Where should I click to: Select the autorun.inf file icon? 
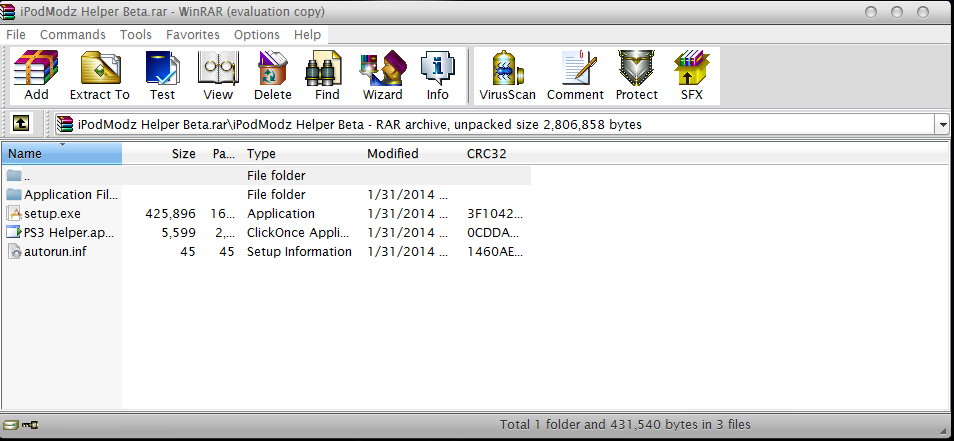14,251
